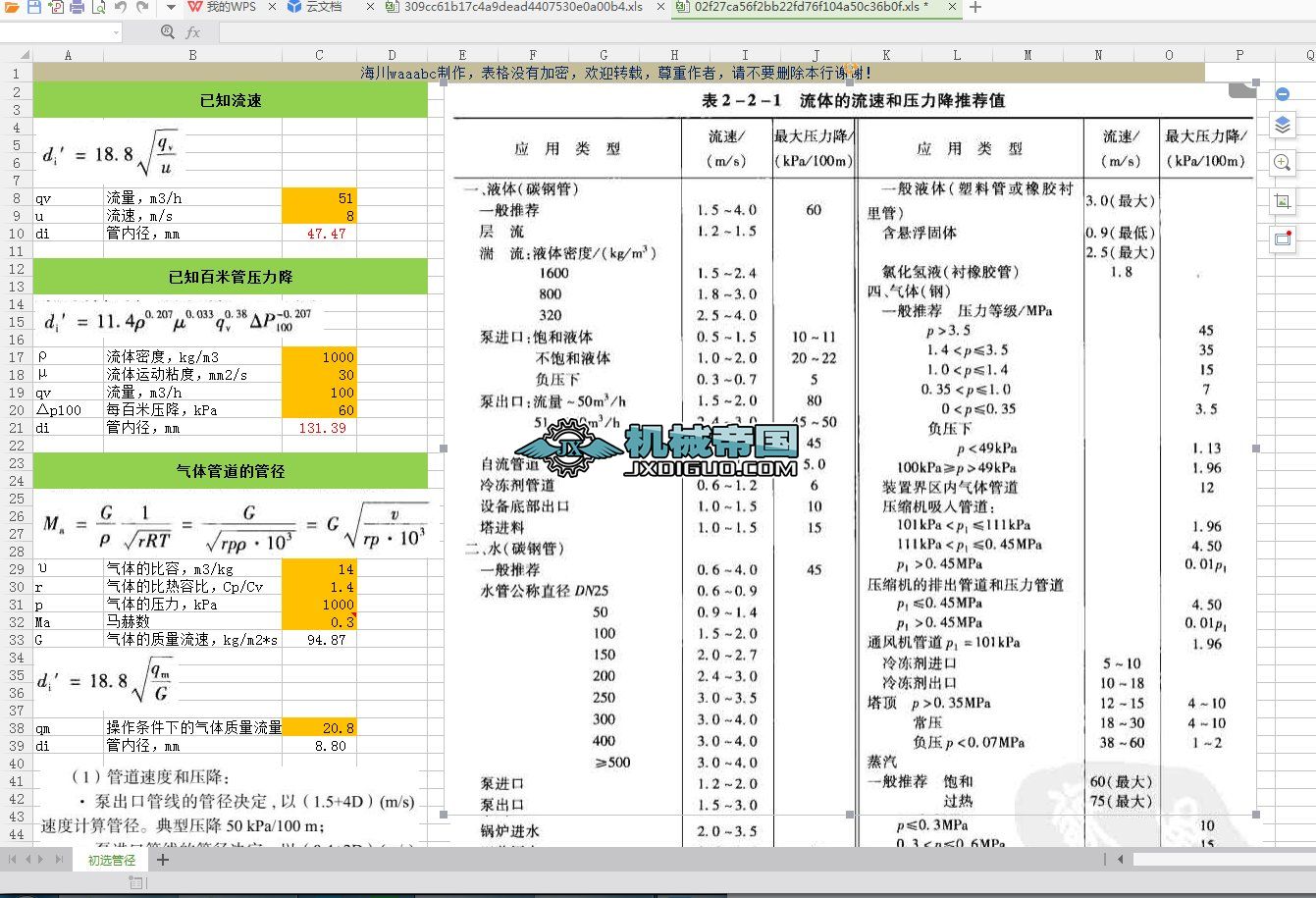This screenshot has width=1316, height=898.
Task: Click the bottom icon on floating image toolbar
Action: (x=1283, y=238)
